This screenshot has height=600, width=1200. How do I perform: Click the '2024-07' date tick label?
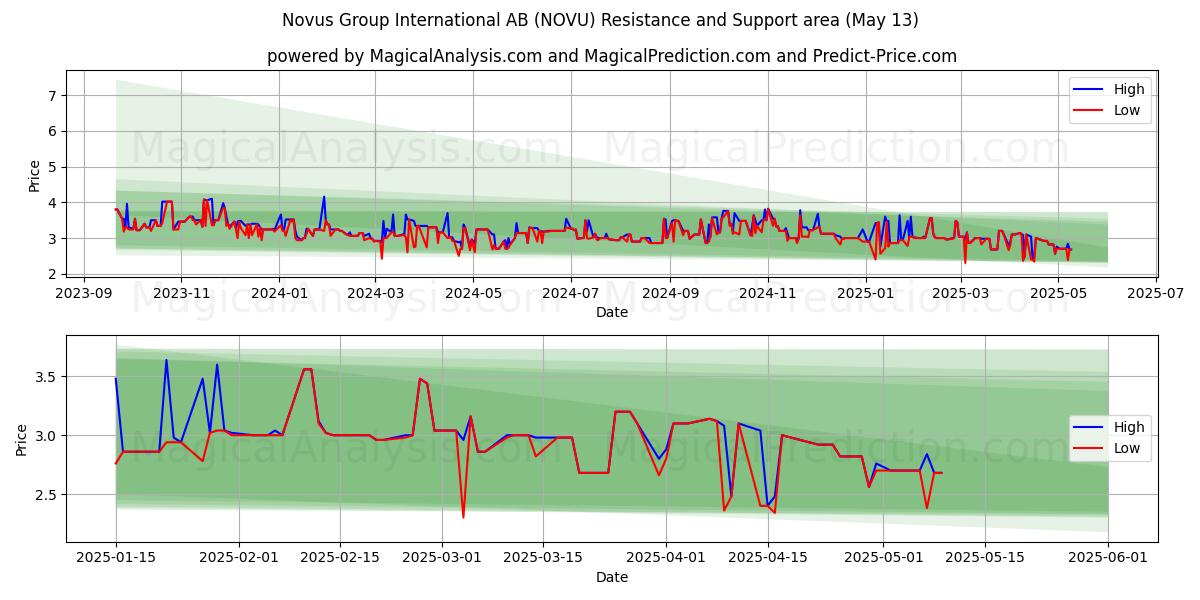coord(571,293)
